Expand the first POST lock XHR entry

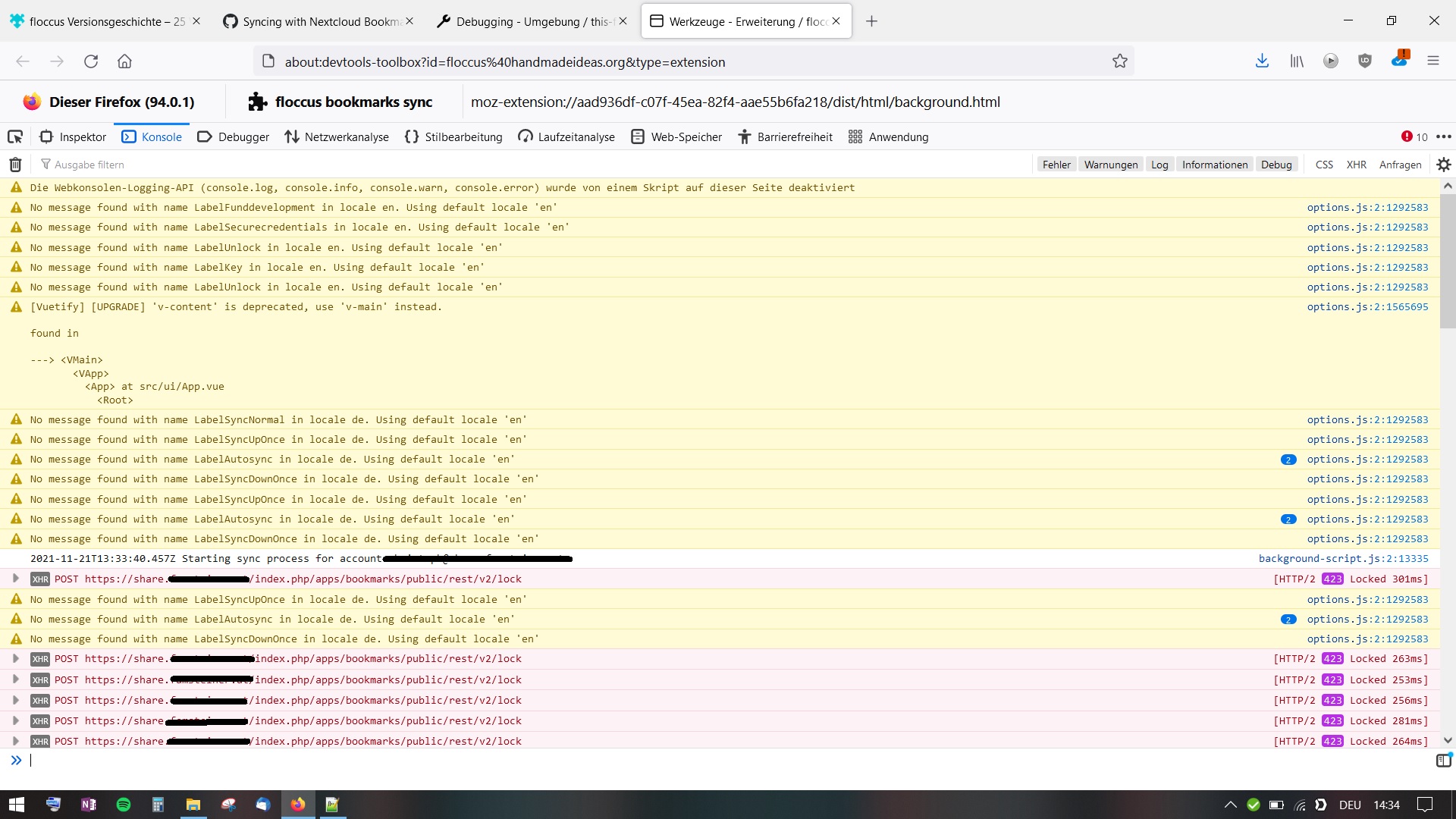click(x=15, y=579)
